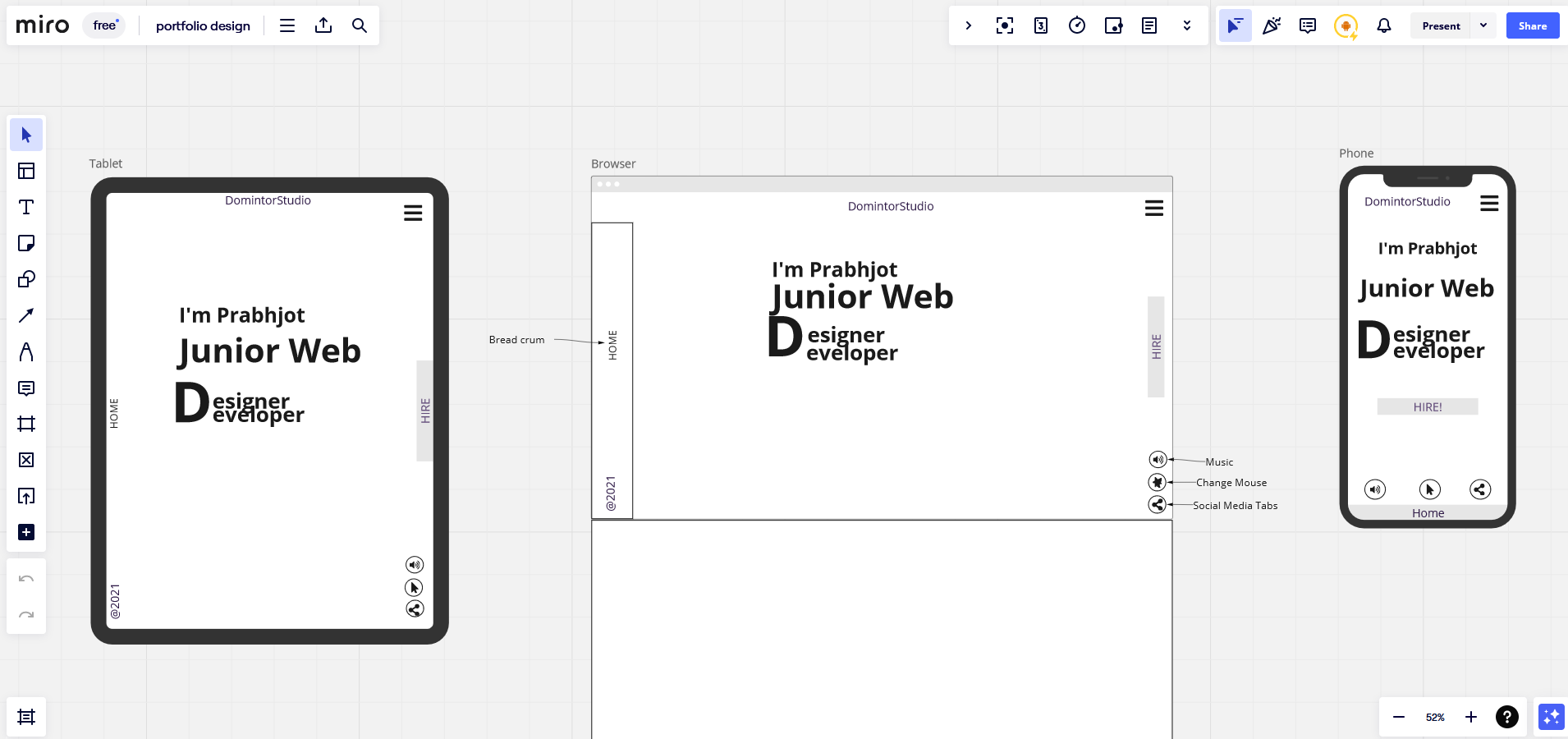Toggle the cursor tracking collaboration mode
The image size is (1568, 739).
click(x=1234, y=25)
